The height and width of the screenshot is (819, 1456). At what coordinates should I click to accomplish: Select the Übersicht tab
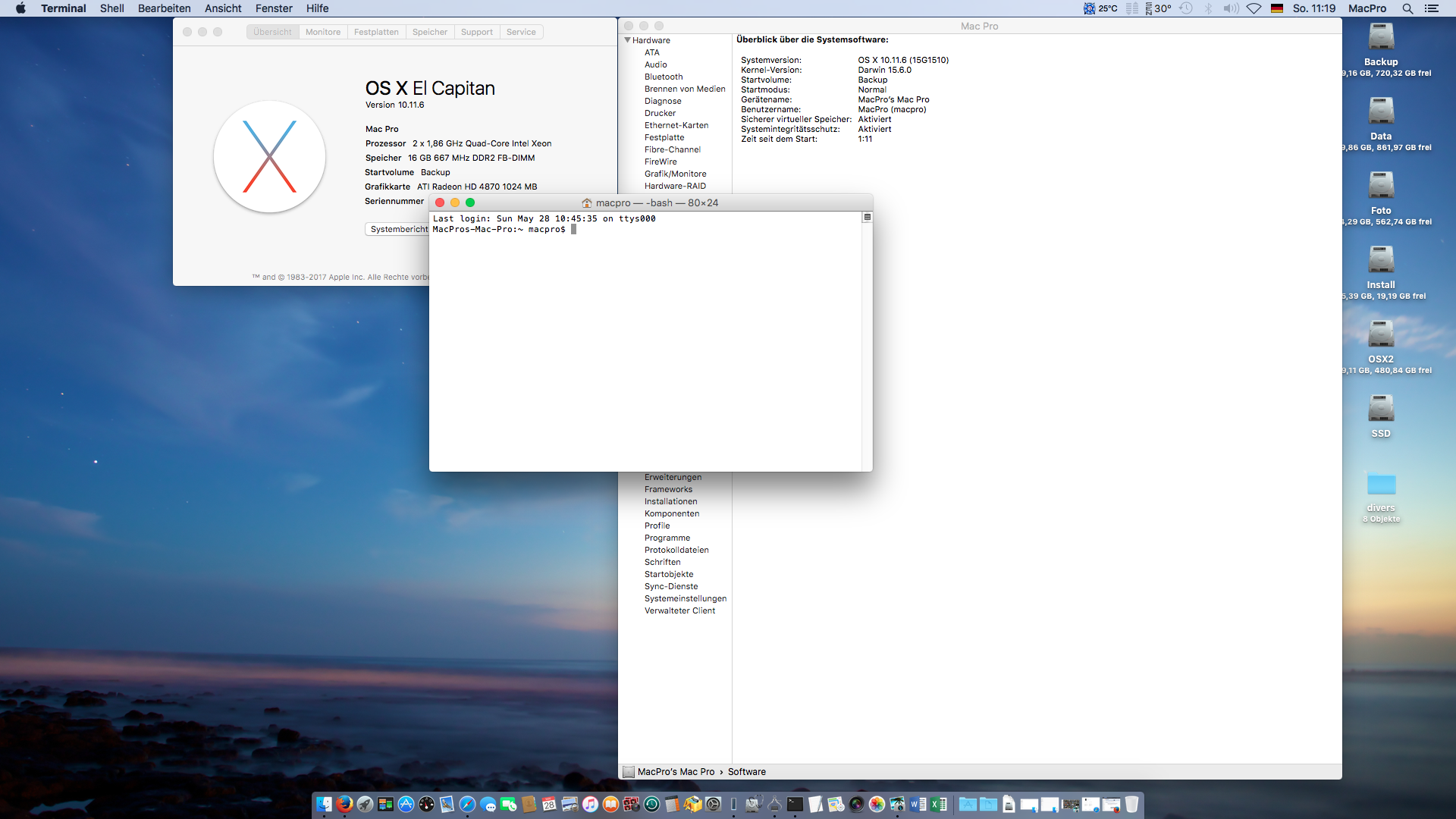[272, 32]
